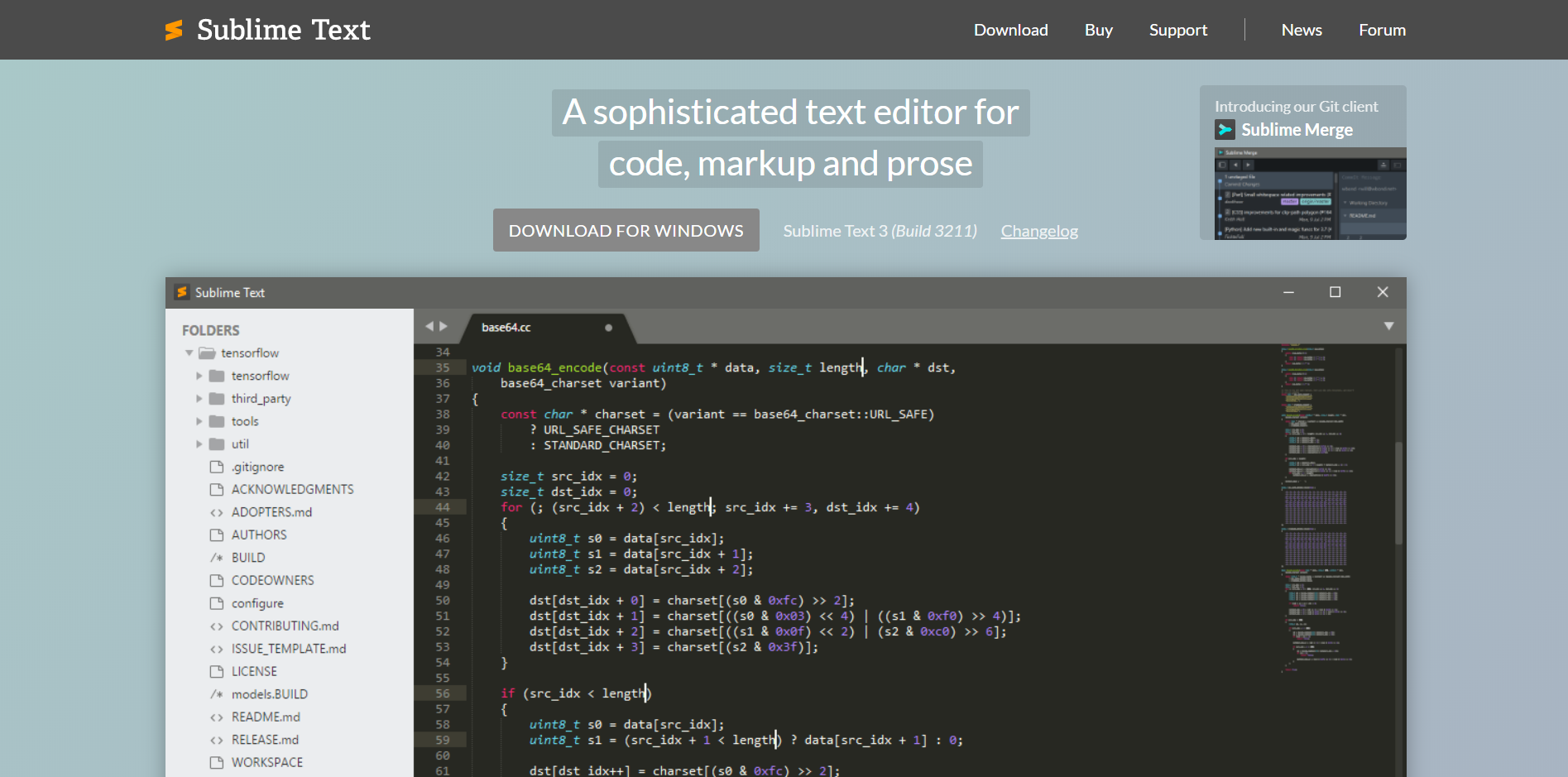Click the ADOPTERS.md markup file icon
Image resolution: width=1568 pixels, height=777 pixels.
[217, 512]
